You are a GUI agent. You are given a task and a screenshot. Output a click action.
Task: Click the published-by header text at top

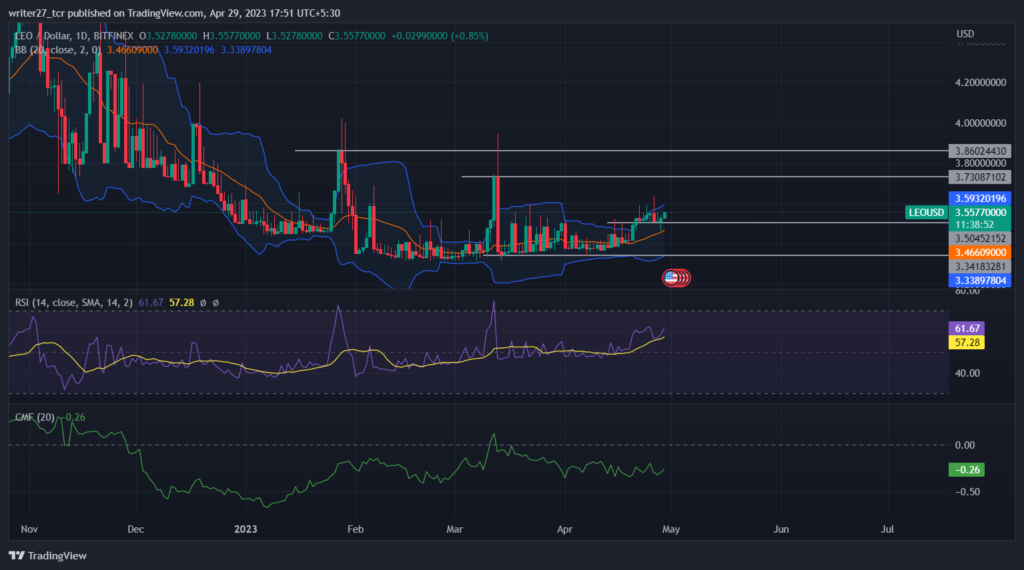(174, 13)
